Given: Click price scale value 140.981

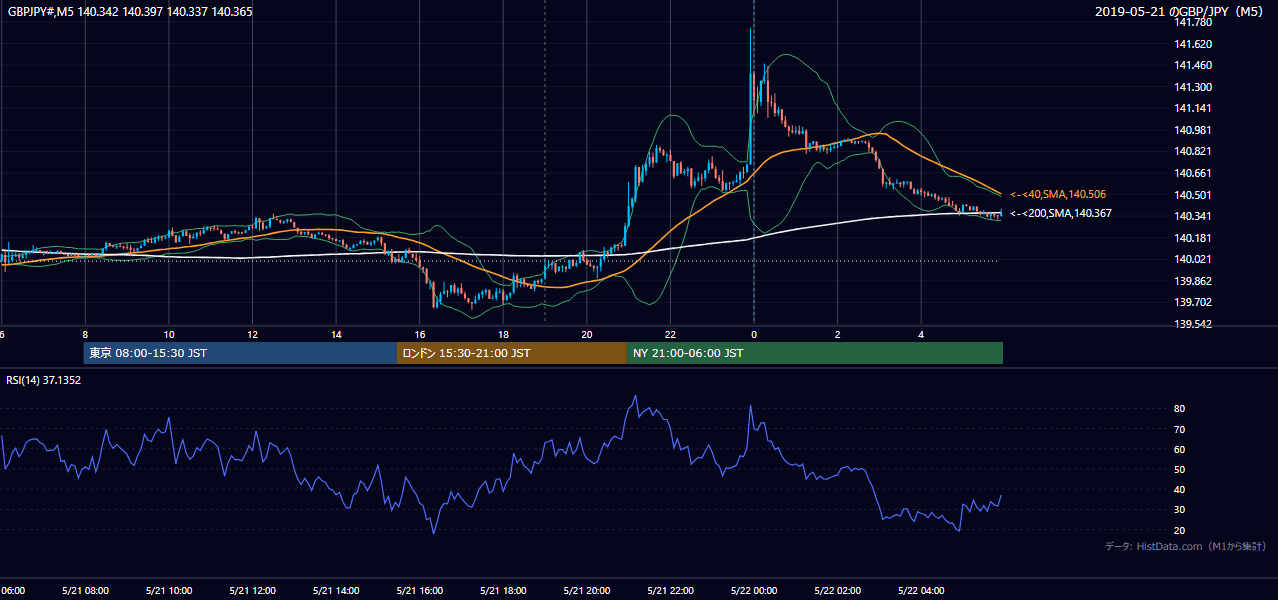Looking at the screenshot, I should [x=1192, y=130].
